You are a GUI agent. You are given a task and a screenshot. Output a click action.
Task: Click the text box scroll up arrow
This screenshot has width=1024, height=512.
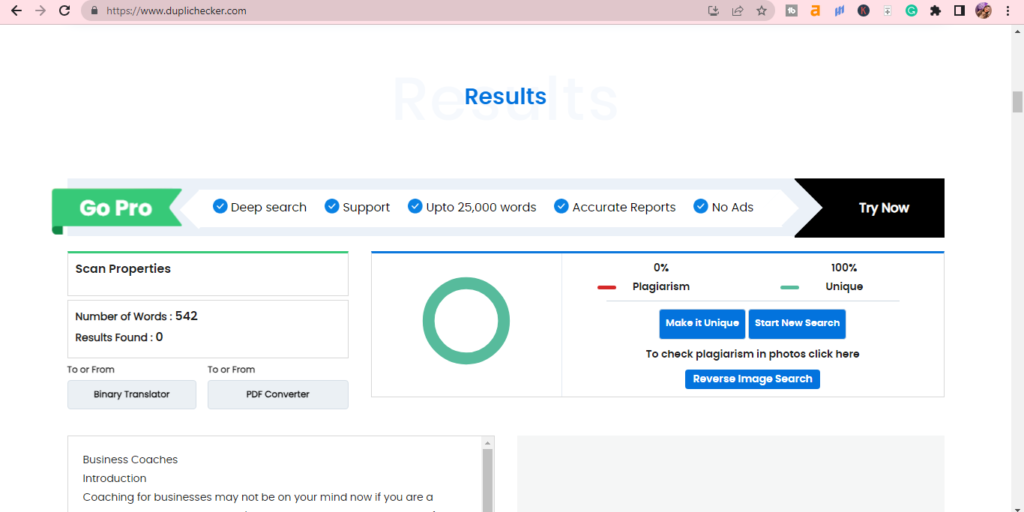point(488,442)
